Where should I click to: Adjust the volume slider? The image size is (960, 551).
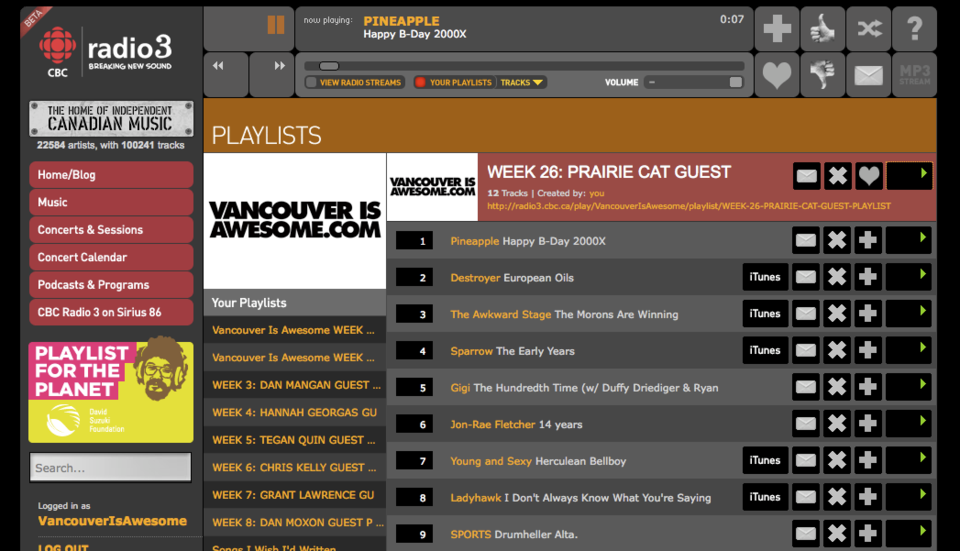(694, 82)
